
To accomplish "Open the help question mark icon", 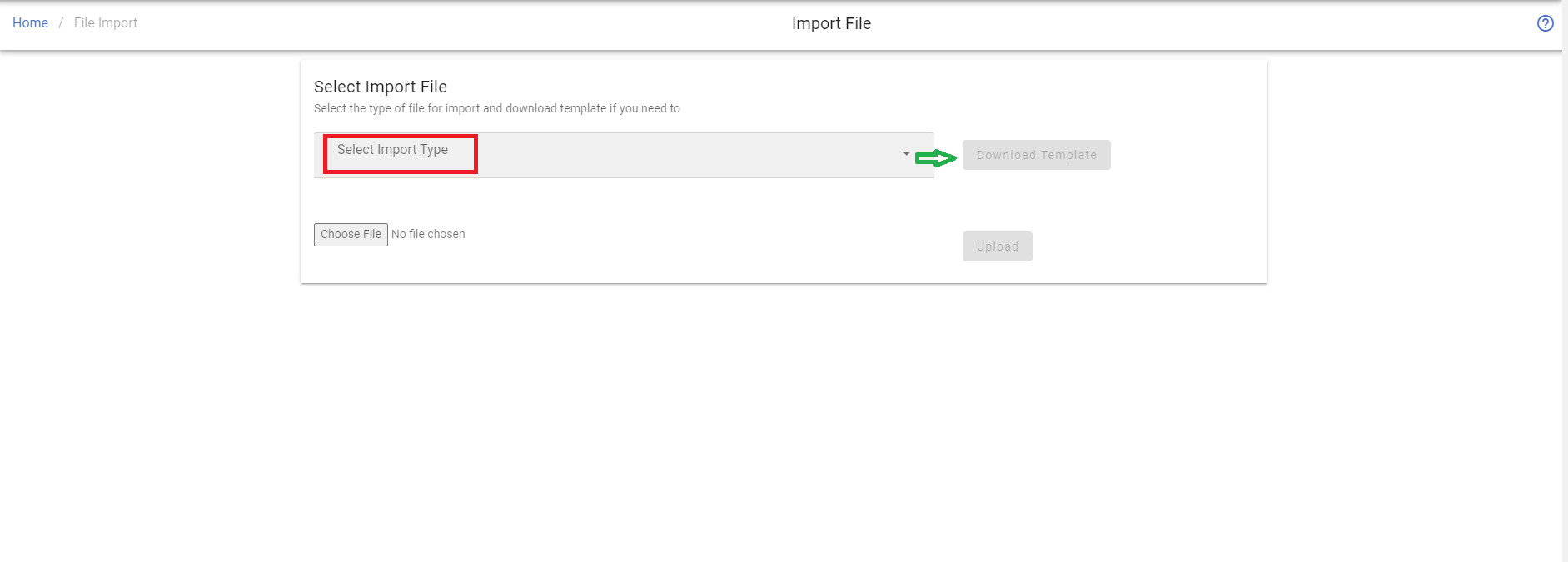I will click(x=1545, y=23).
